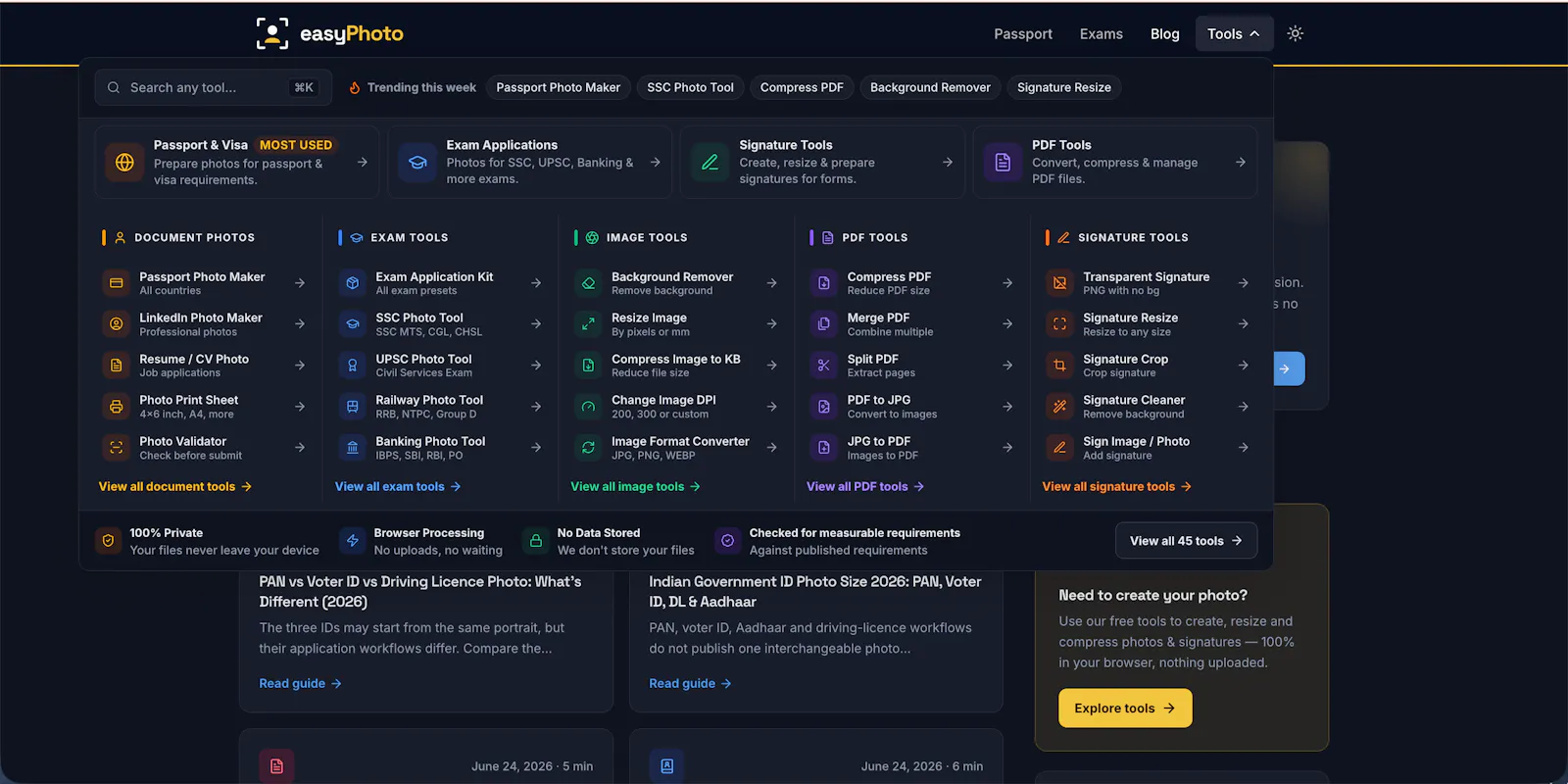Click the Transparent Signature icon
1568x784 pixels.
pos(1059,283)
